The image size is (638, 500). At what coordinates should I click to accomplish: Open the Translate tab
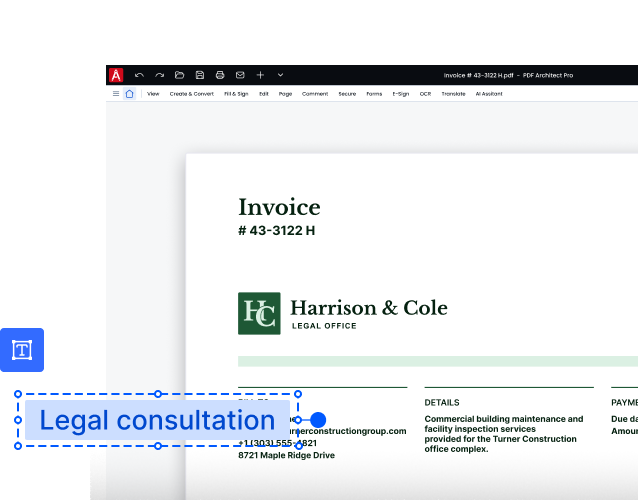(453, 94)
